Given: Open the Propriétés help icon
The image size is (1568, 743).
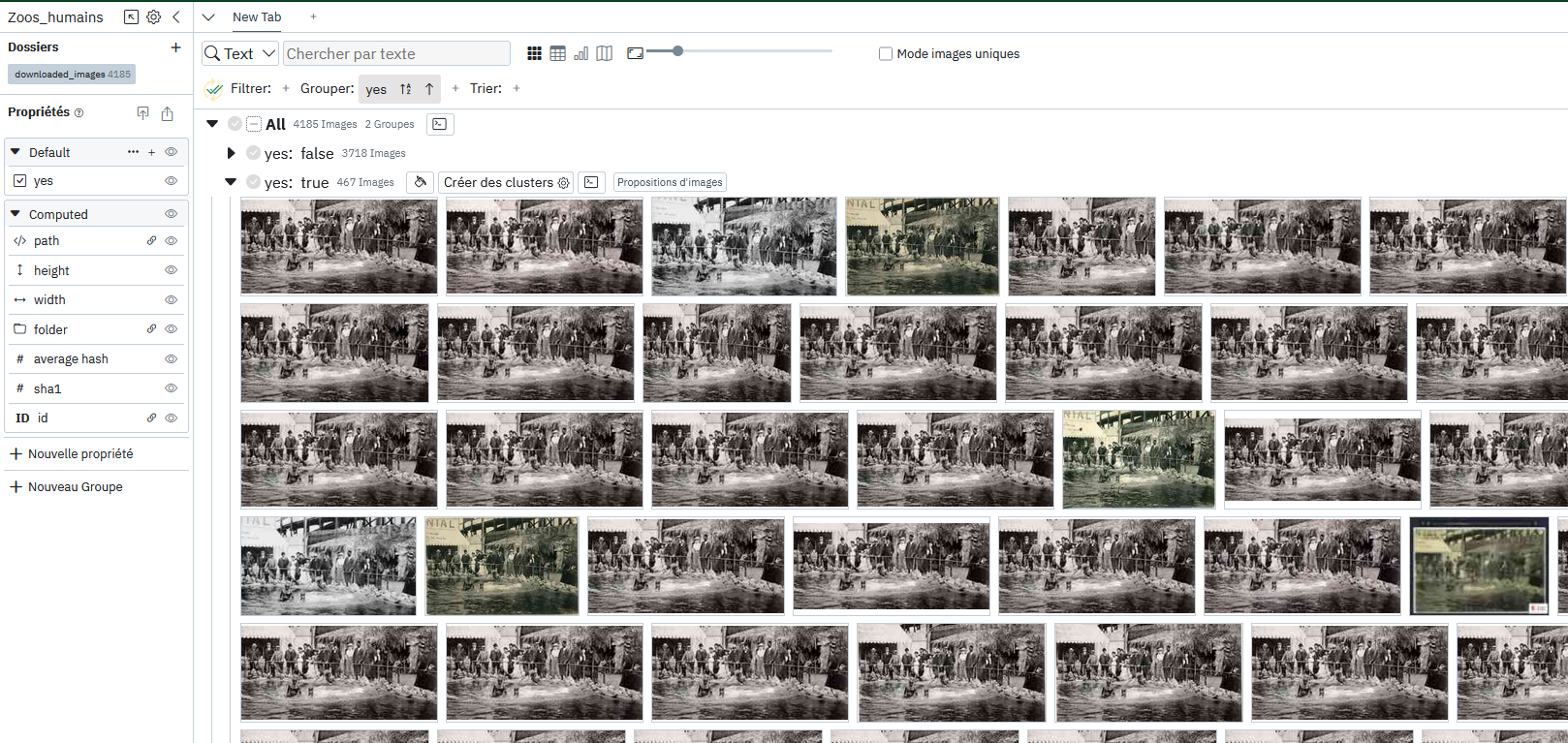Looking at the screenshot, I should tap(79, 113).
